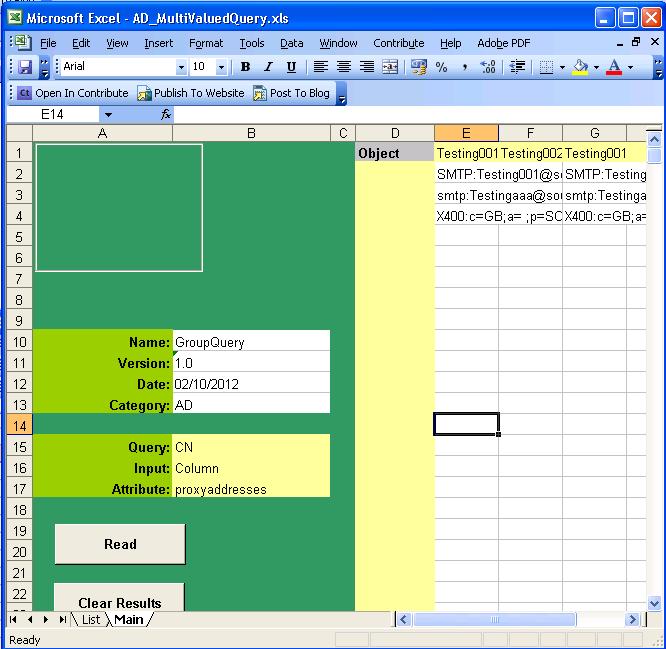Click the Insert Function fx icon
The height and width of the screenshot is (649, 666).
click(x=166, y=115)
